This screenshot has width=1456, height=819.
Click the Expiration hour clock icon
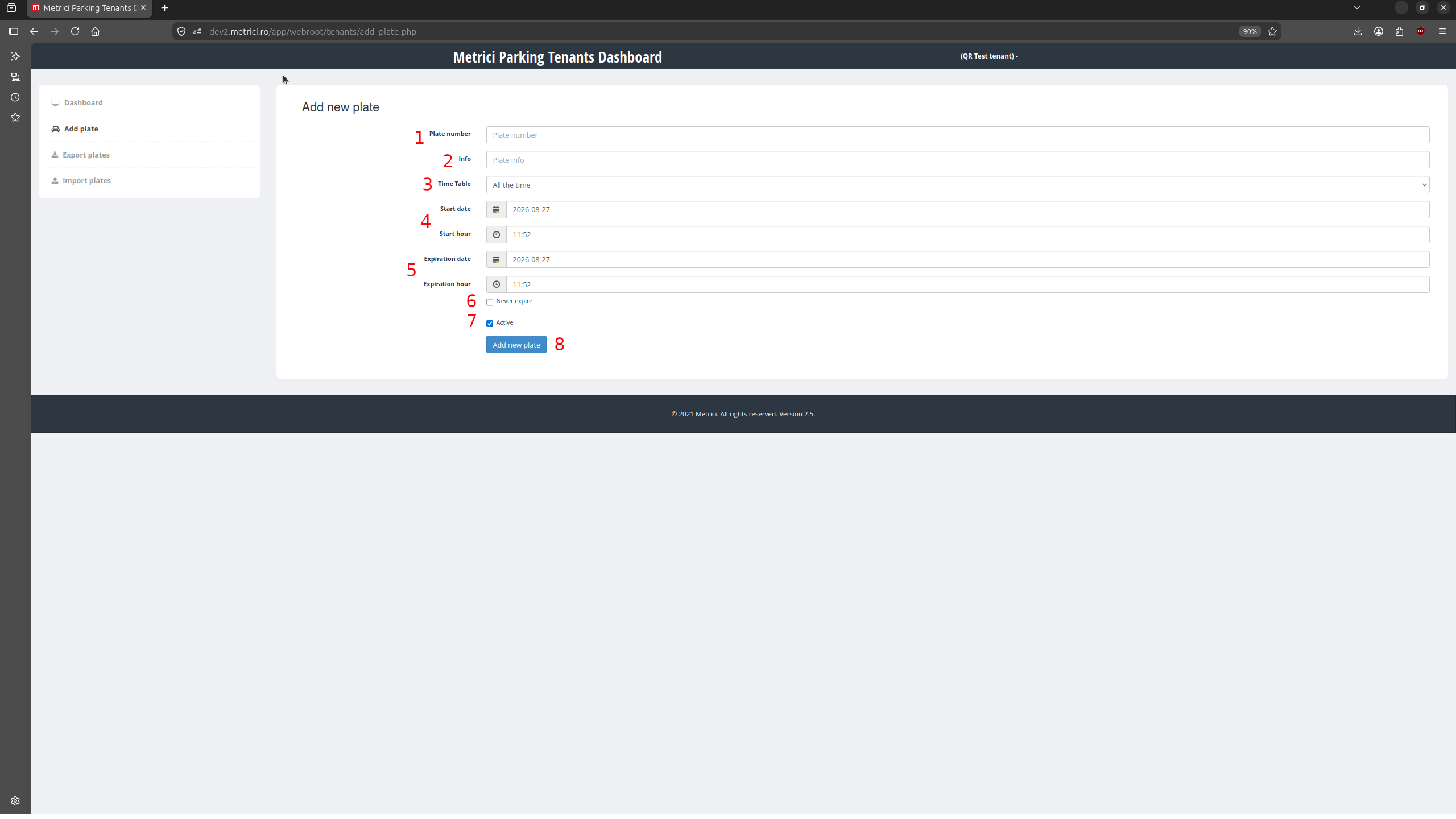pos(496,284)
